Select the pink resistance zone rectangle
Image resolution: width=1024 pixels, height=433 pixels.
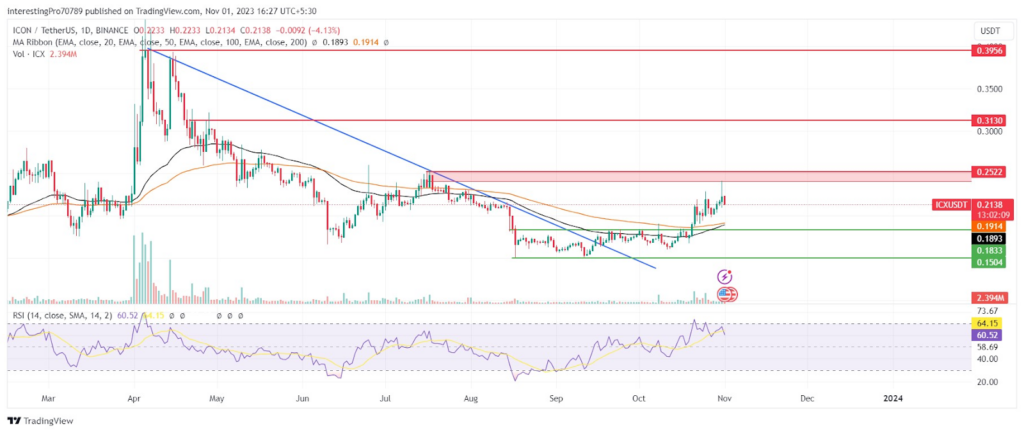pyautogui.click(x=699, y=176)
